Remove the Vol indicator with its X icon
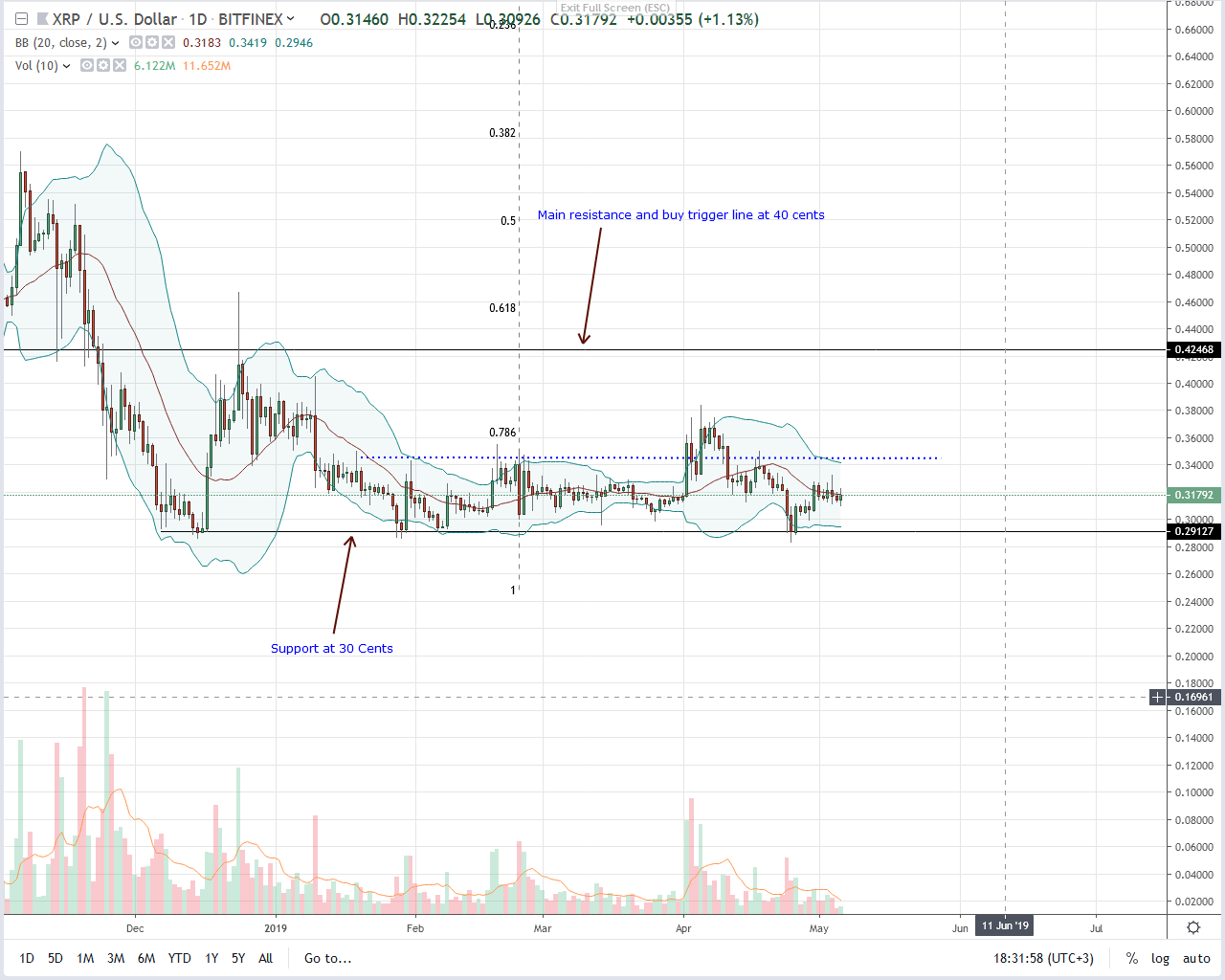The image size is (1225, 980). pyautogui.click(x=120, y=66)
